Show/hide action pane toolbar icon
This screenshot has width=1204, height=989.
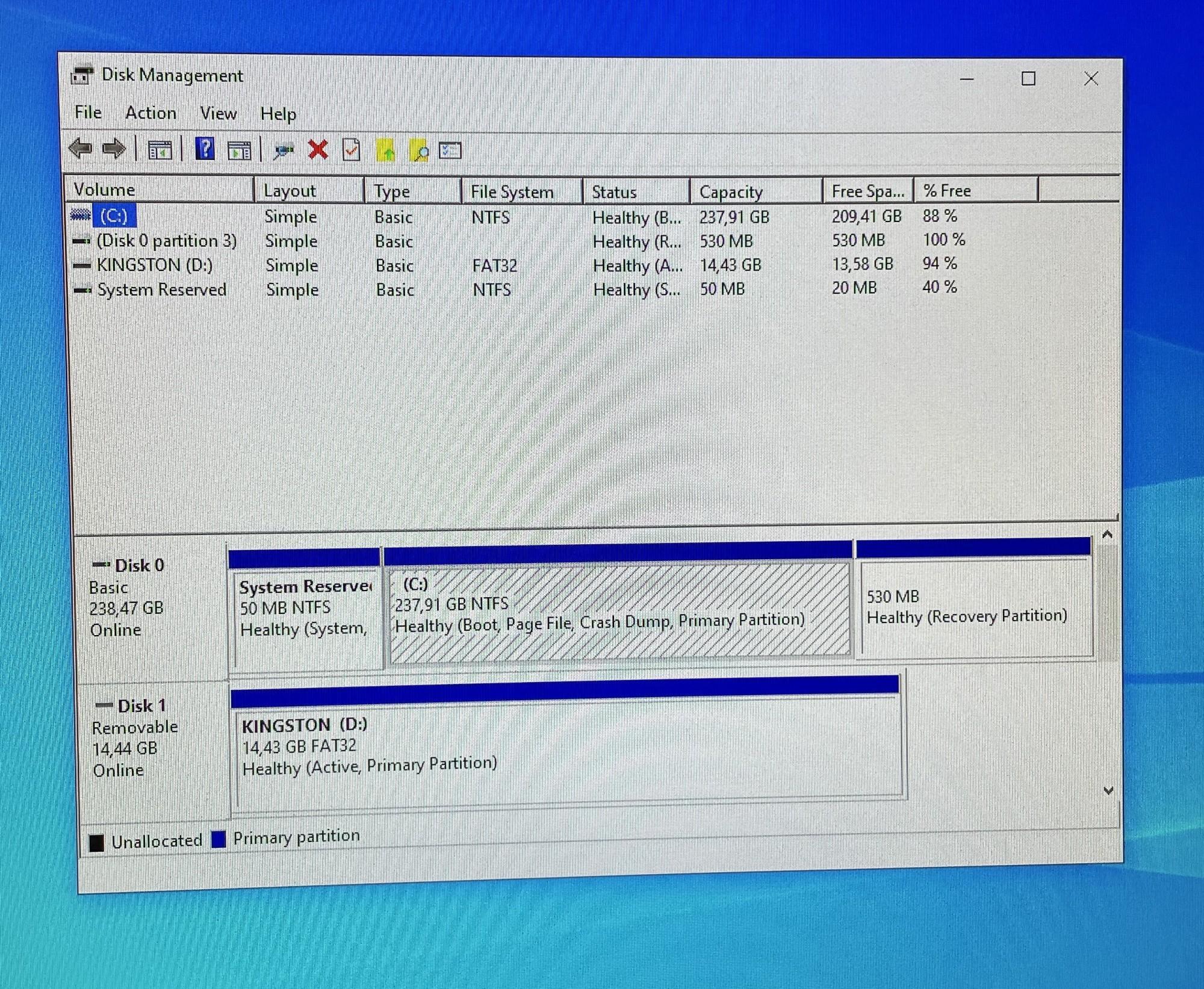click(x=239, y=150)
